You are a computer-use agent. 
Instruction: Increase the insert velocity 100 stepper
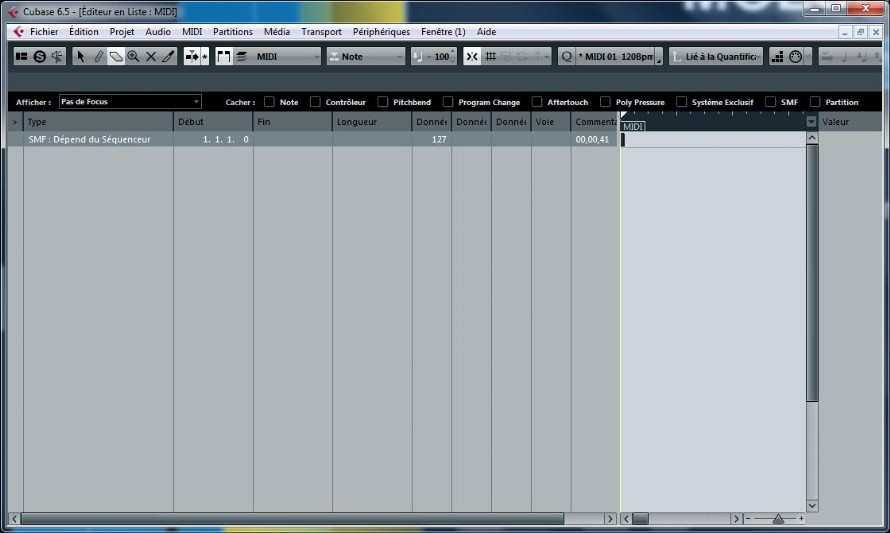[453, 53]
